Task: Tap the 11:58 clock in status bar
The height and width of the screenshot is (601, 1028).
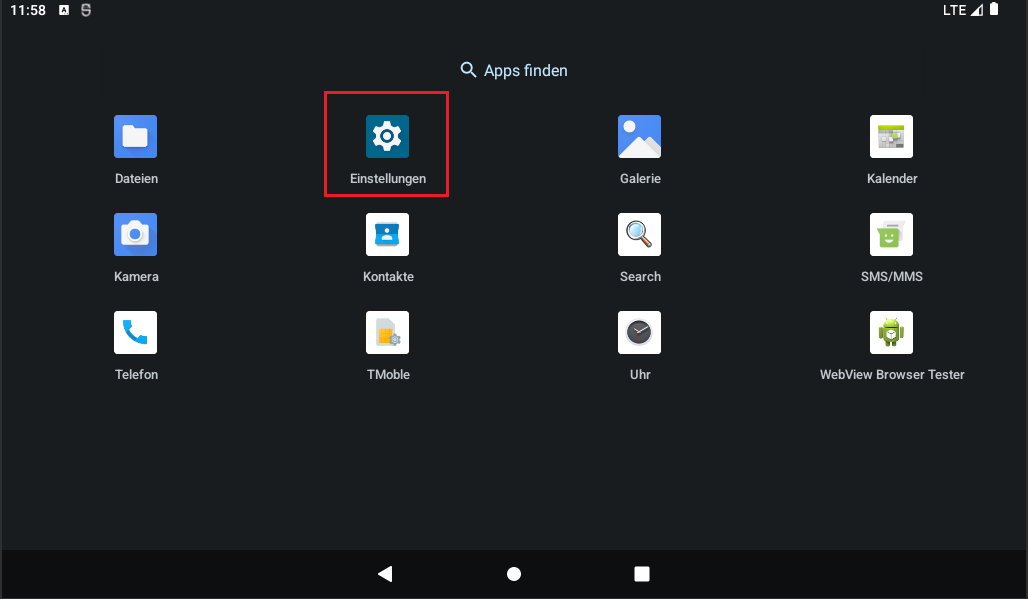Action: (28, 10)
